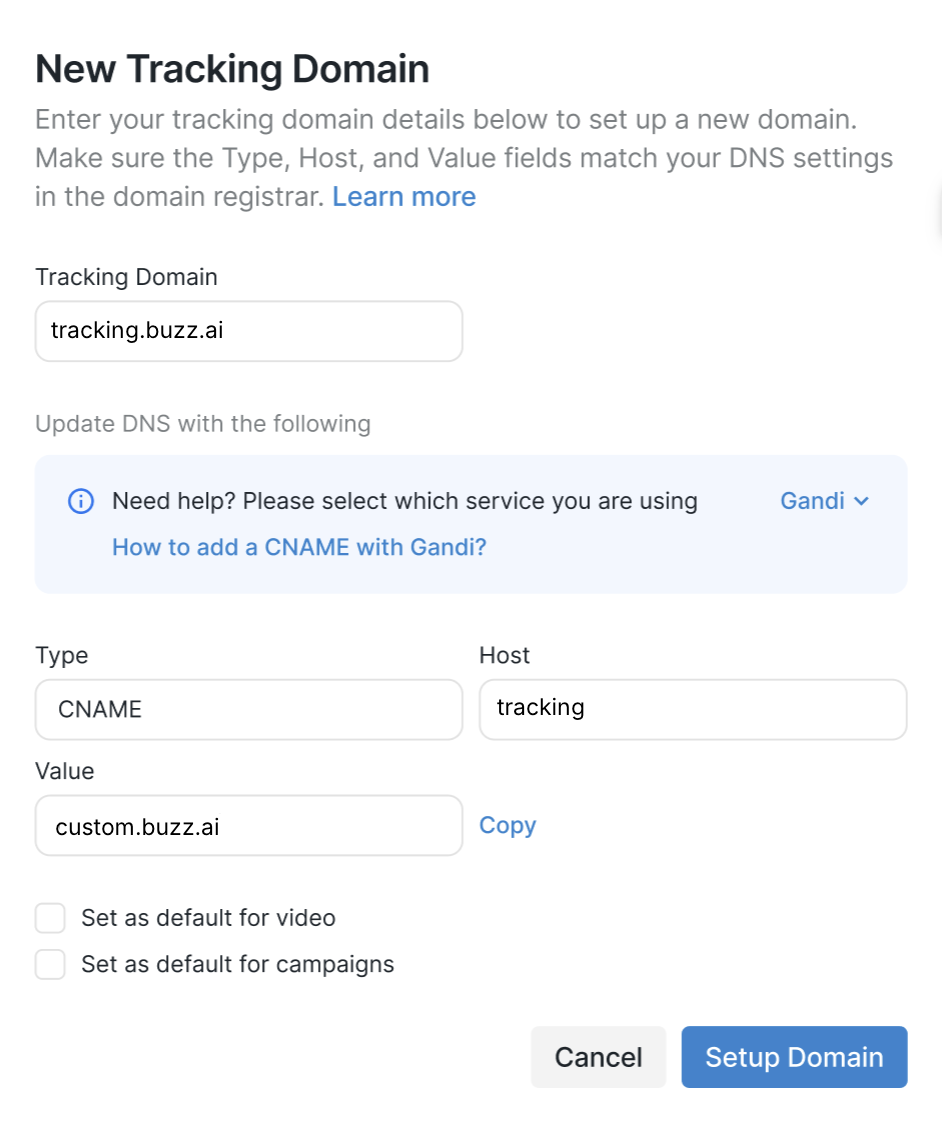Click into the Type field showing CNAME
Screen dimensions: 942x1126
tap(249, 710)
